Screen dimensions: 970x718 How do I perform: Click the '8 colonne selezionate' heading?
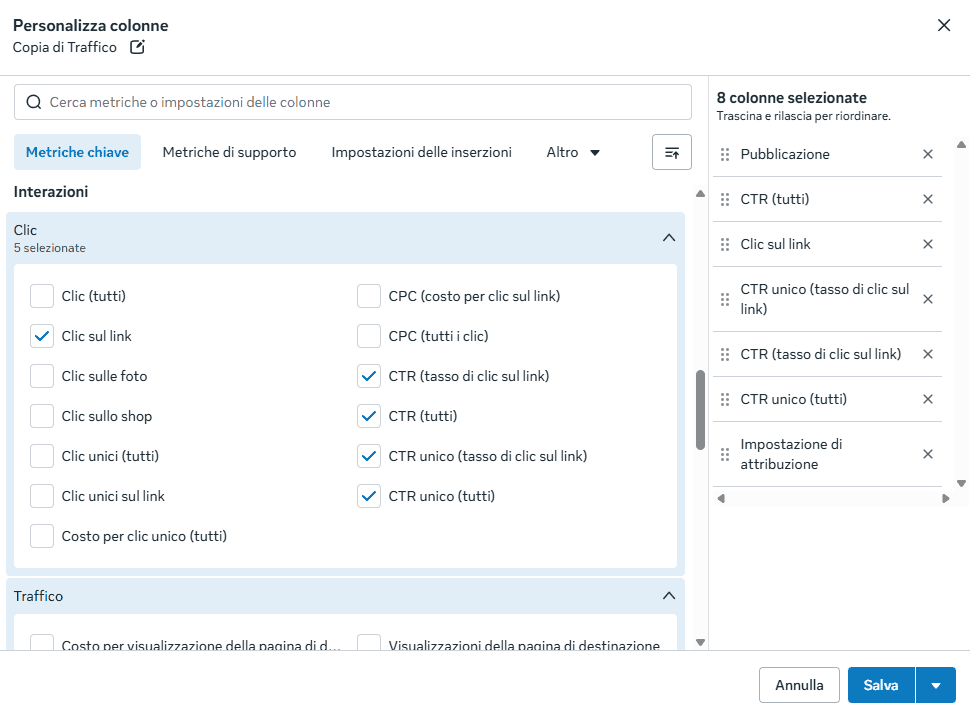(x=791, y=98)
